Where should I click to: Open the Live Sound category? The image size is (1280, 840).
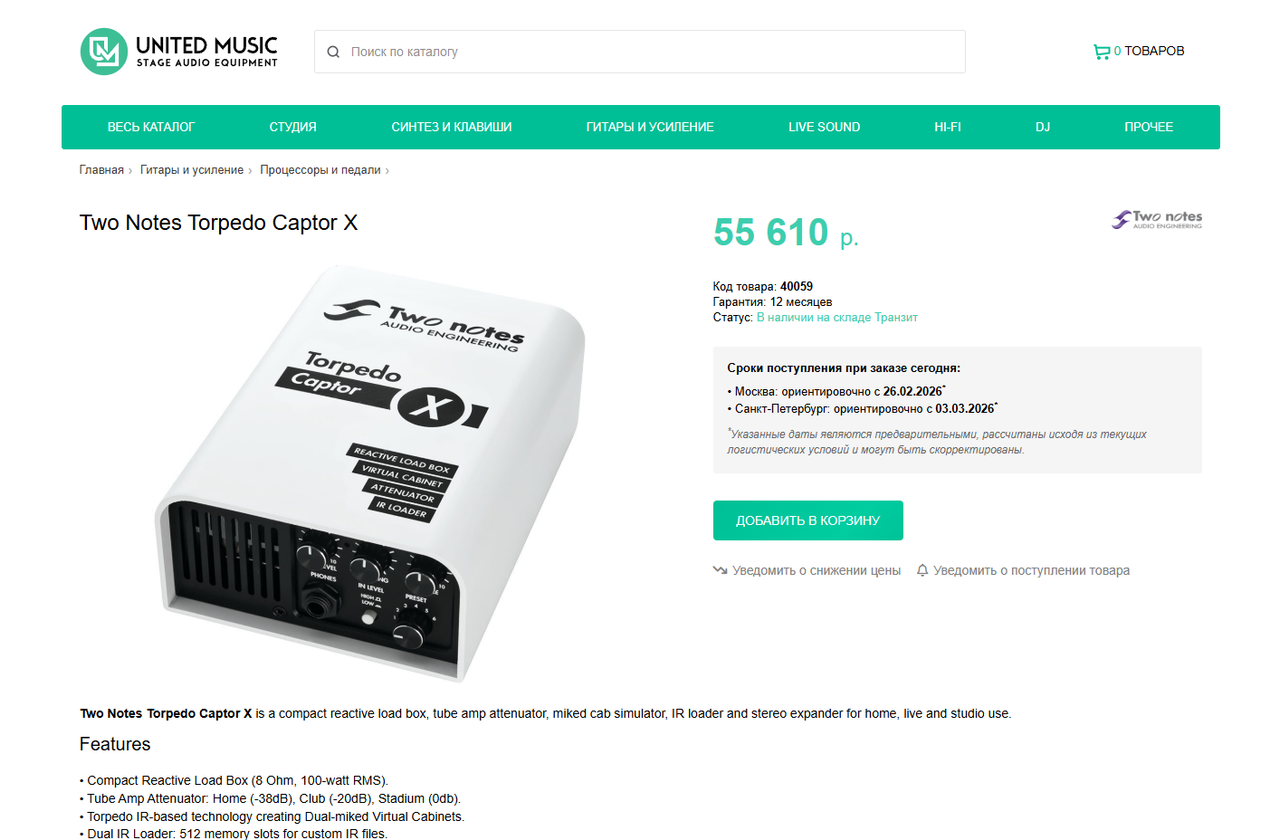coord(824,127)
